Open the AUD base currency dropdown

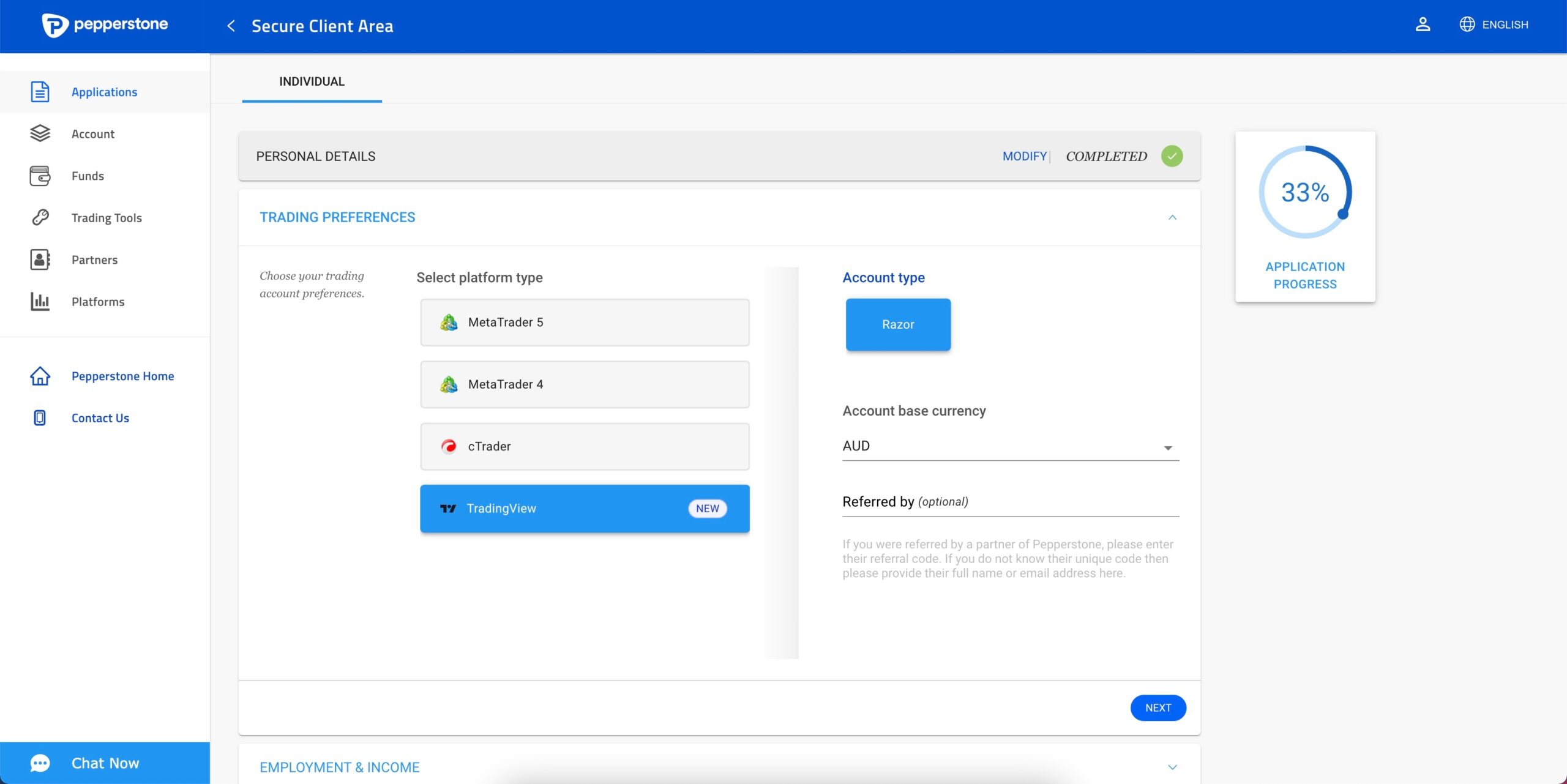click(1010, 446)
